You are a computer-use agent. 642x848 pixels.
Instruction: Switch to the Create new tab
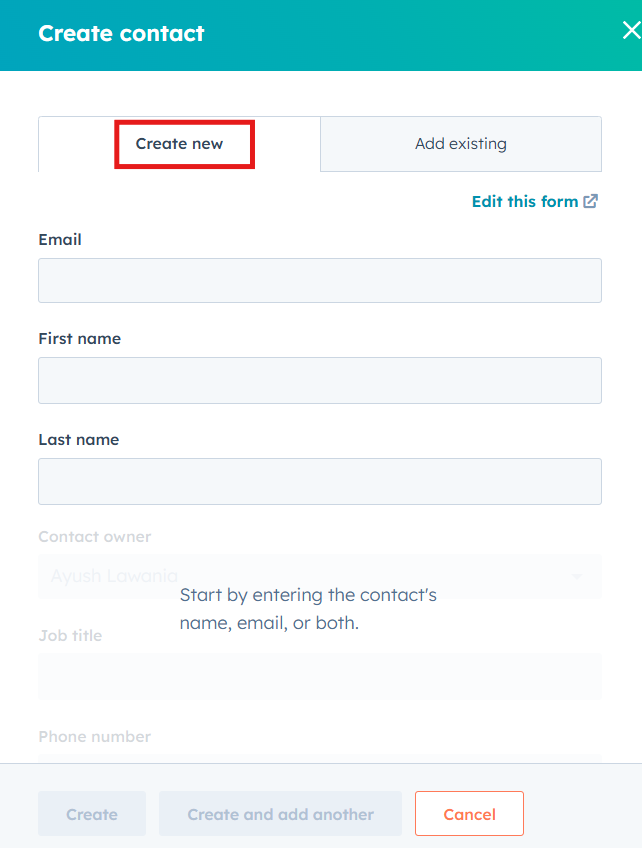coord(180,144)
